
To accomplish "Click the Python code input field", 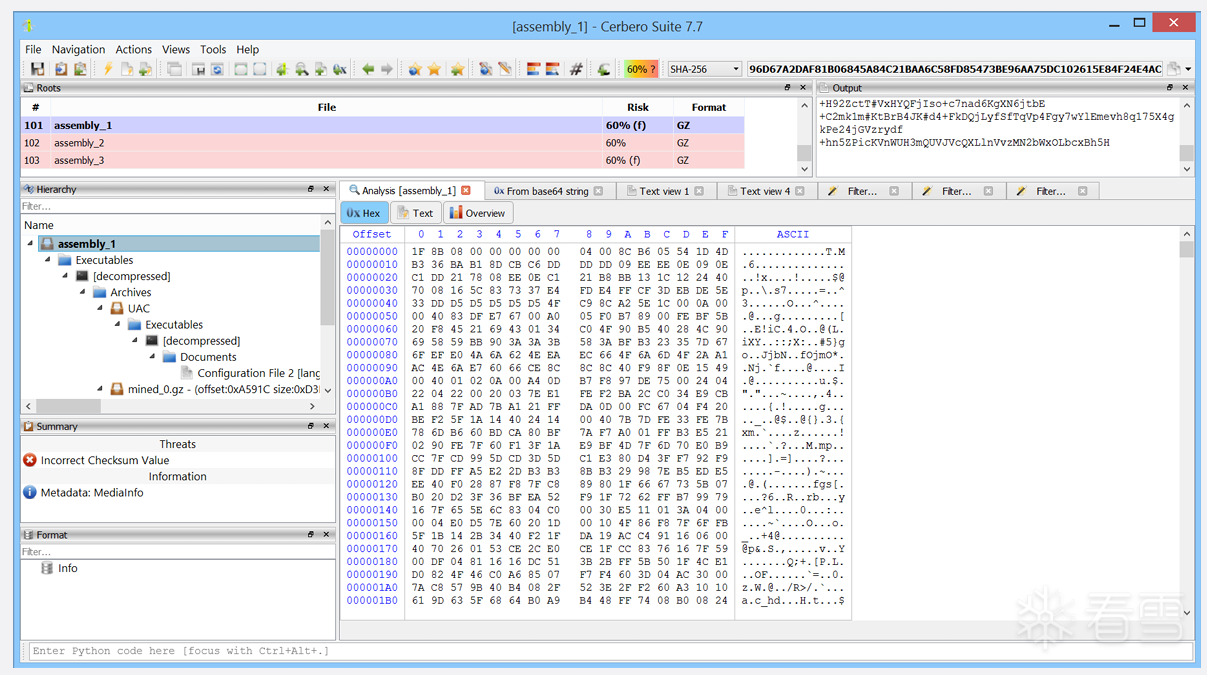I will click(x=600, y=651).
